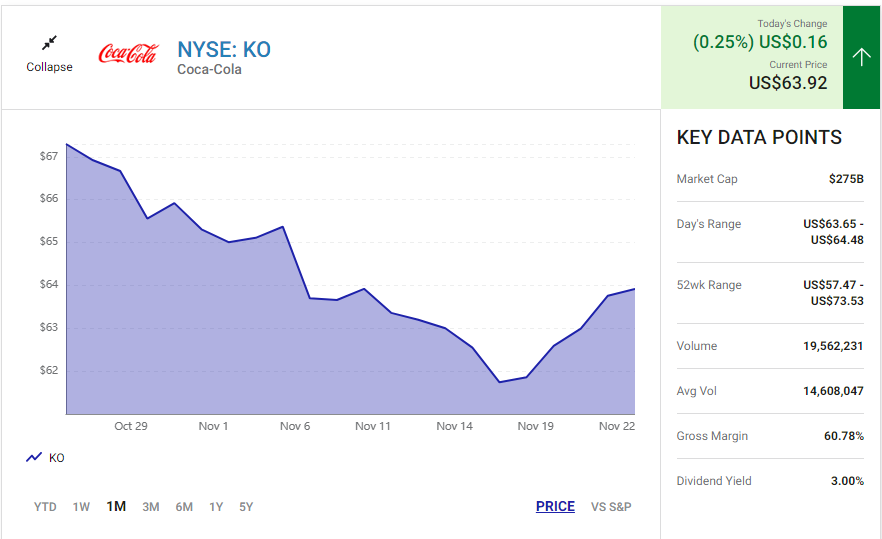Click the Nov 22 x-axis date label
The width and height of the screenshot is (882, 539).
[617, 426]
